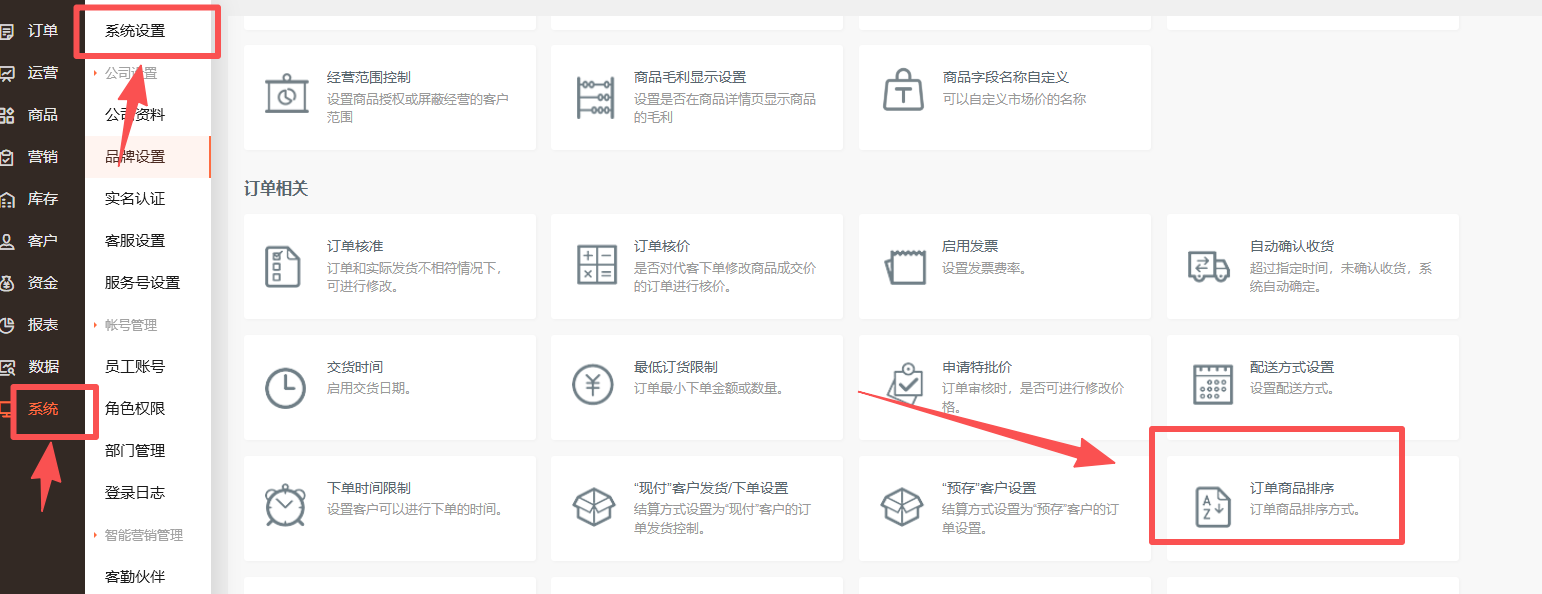Collapse the 公司设置 group header
The image size is (1542, 594).
(131, 73)
